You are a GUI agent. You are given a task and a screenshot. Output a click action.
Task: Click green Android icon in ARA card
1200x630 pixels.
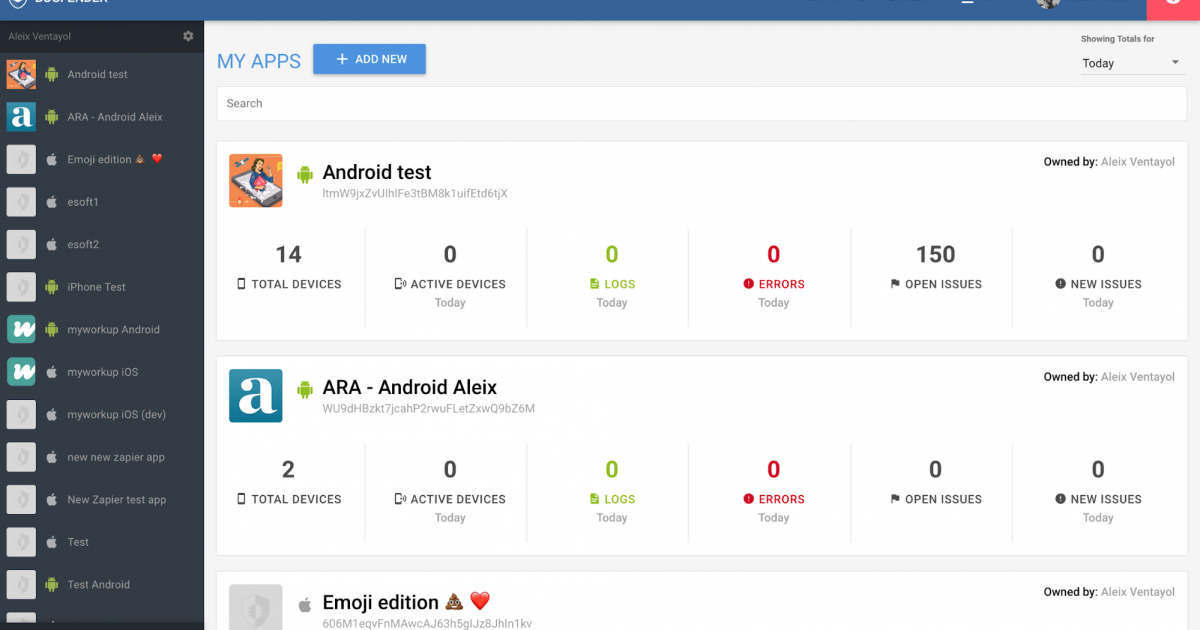pos(304,389)
